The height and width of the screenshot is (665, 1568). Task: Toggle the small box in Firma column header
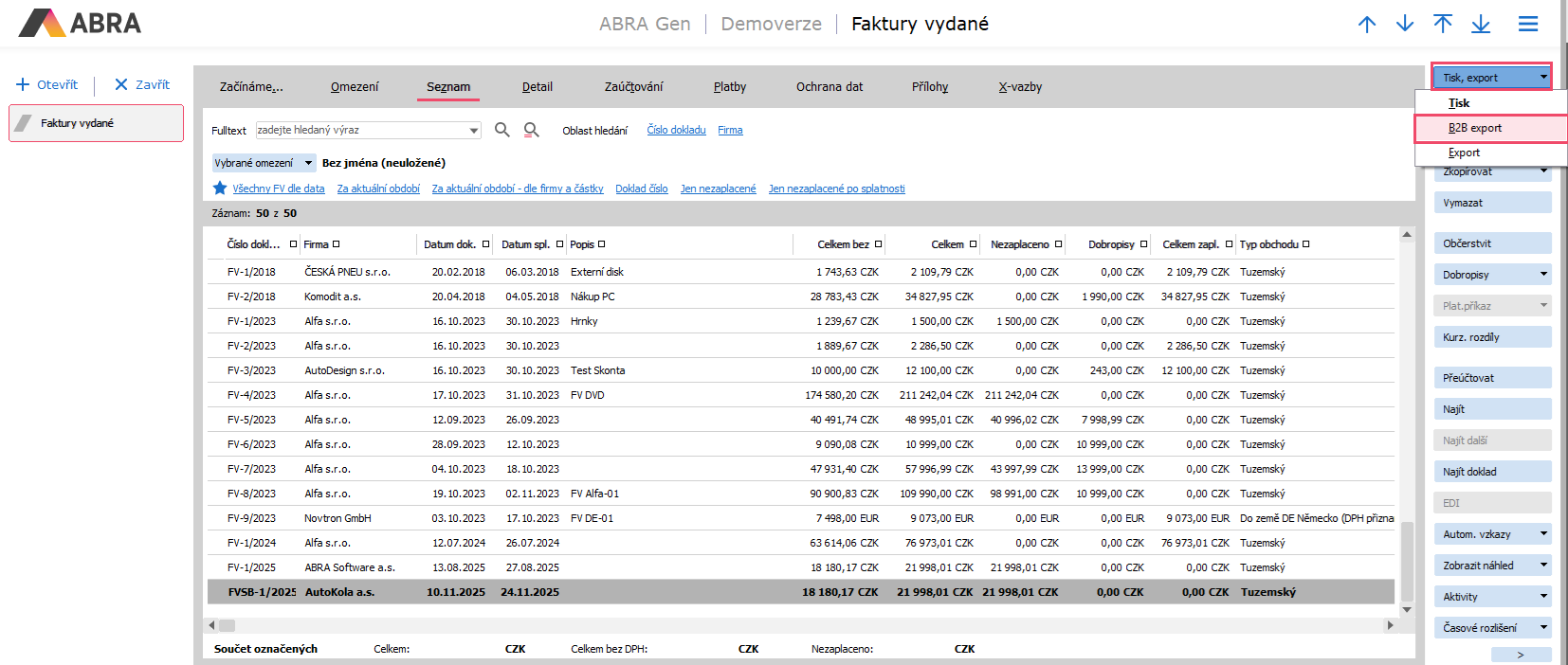coord(336,244)
